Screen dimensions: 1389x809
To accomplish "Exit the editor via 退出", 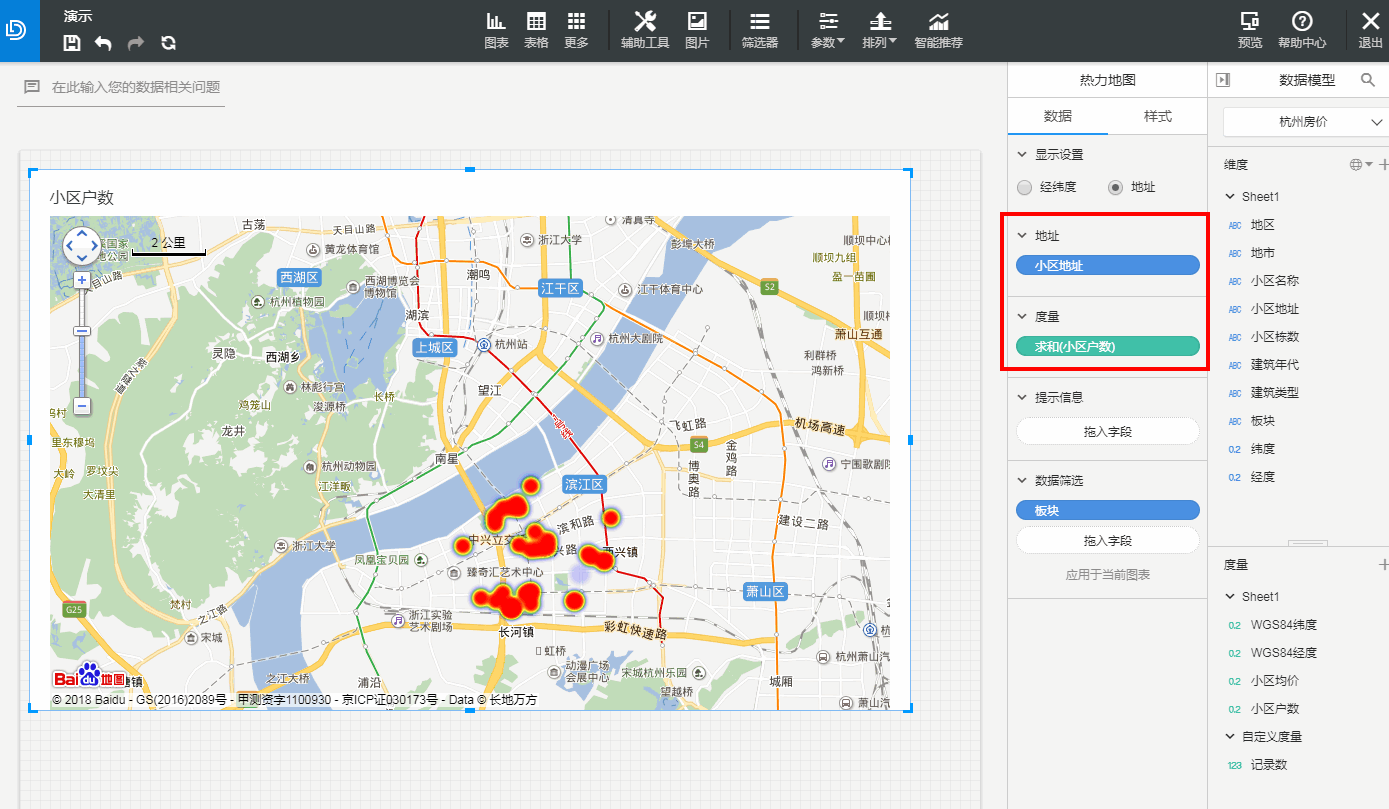I will coord(1370,31).
